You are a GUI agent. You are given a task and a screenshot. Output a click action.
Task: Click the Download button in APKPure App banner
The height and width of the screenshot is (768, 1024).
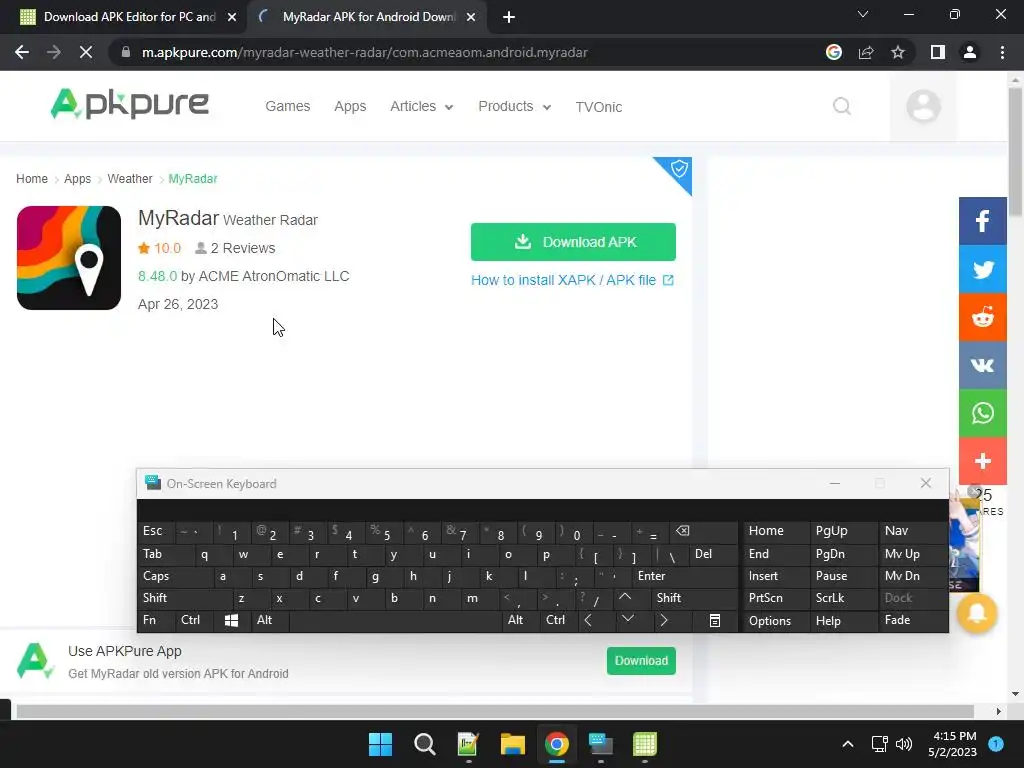(x=641, y=661)
